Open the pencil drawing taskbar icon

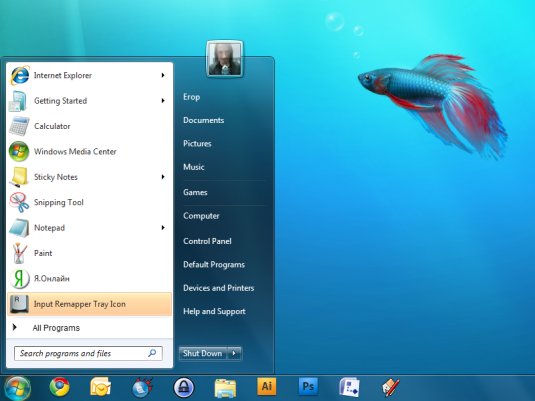391,388
